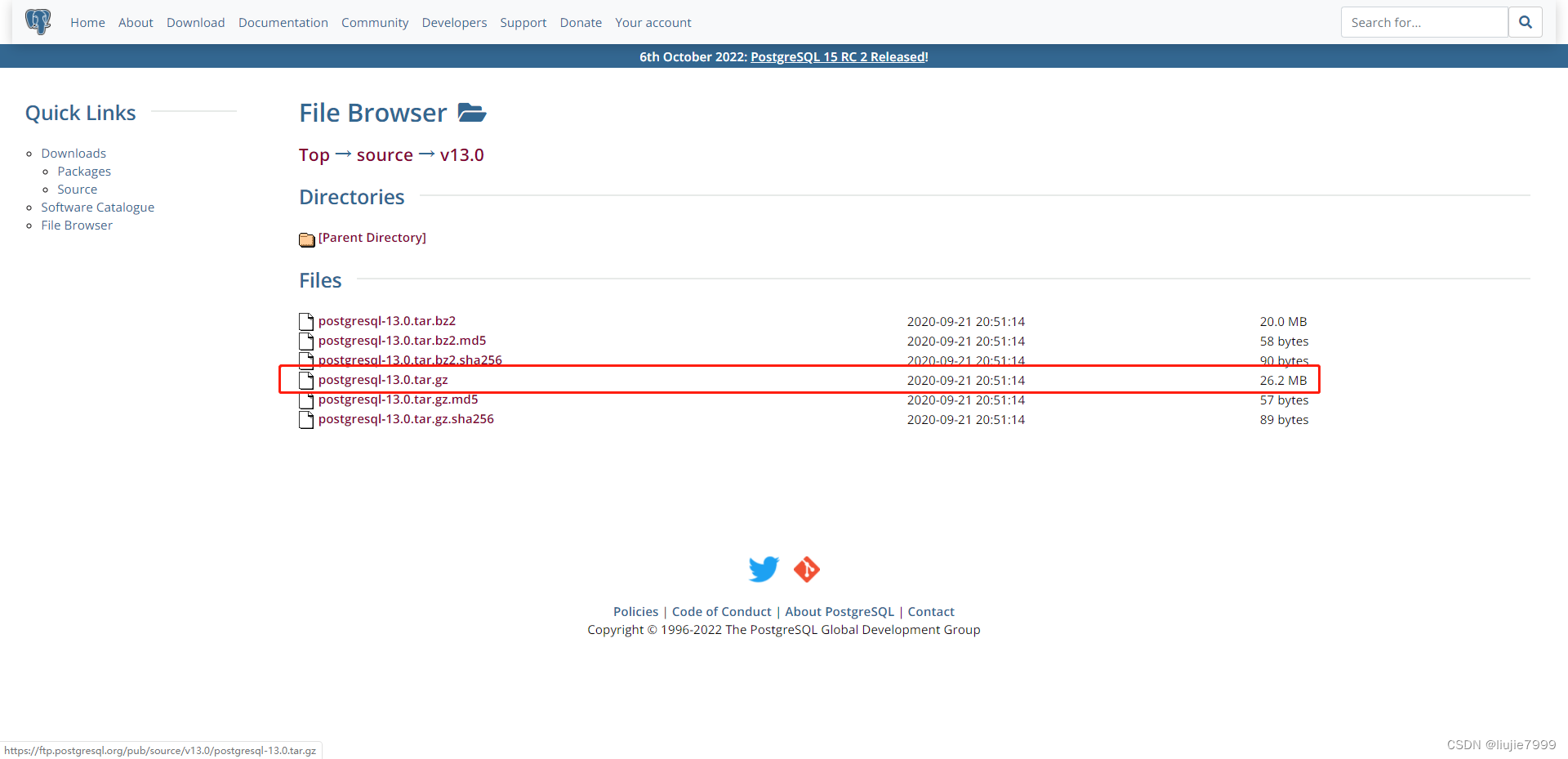Click the Quick Links heading
The width and height of the screenshot is (1568, 759).
point(81,113)
